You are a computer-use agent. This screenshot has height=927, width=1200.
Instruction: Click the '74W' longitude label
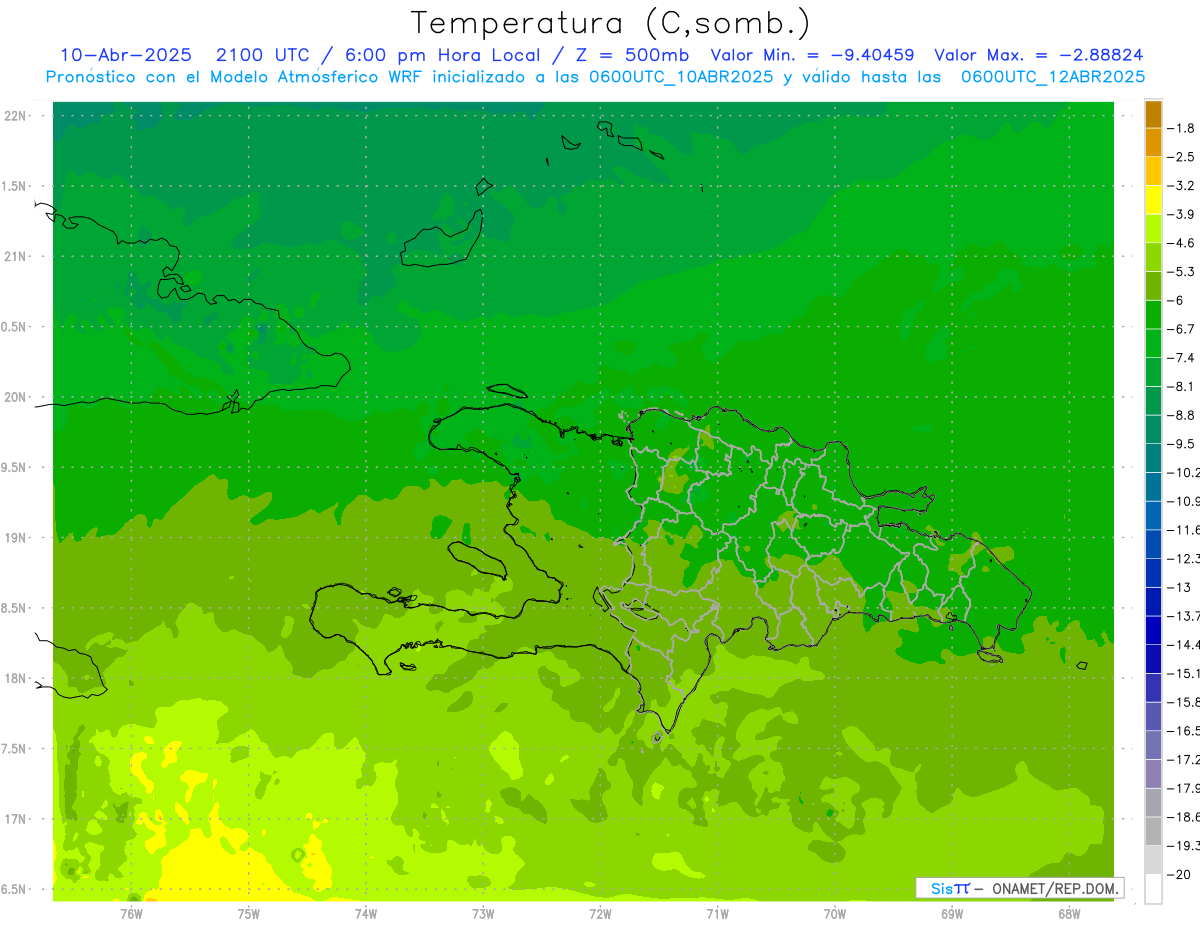coord(366,913)
